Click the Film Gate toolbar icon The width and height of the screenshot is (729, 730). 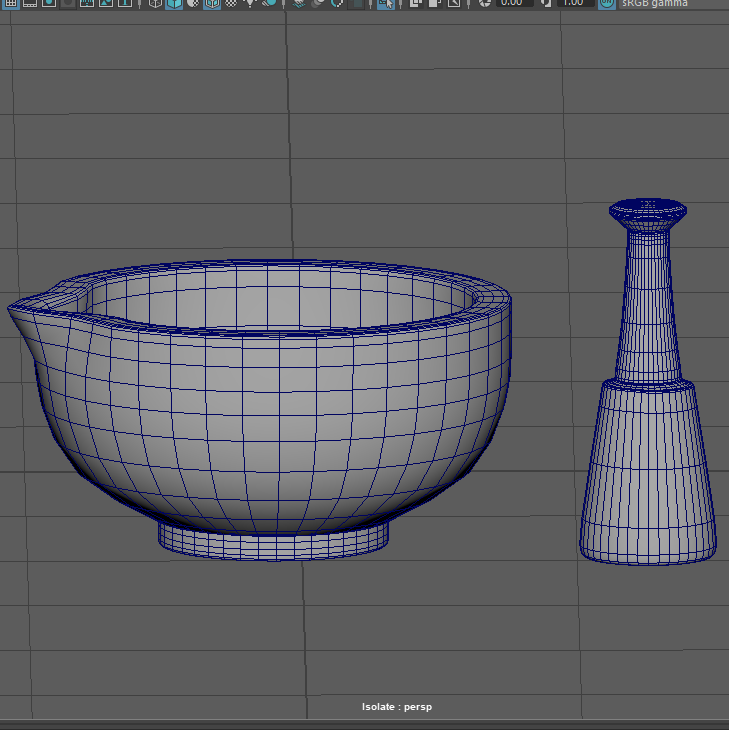click(30, 3)
